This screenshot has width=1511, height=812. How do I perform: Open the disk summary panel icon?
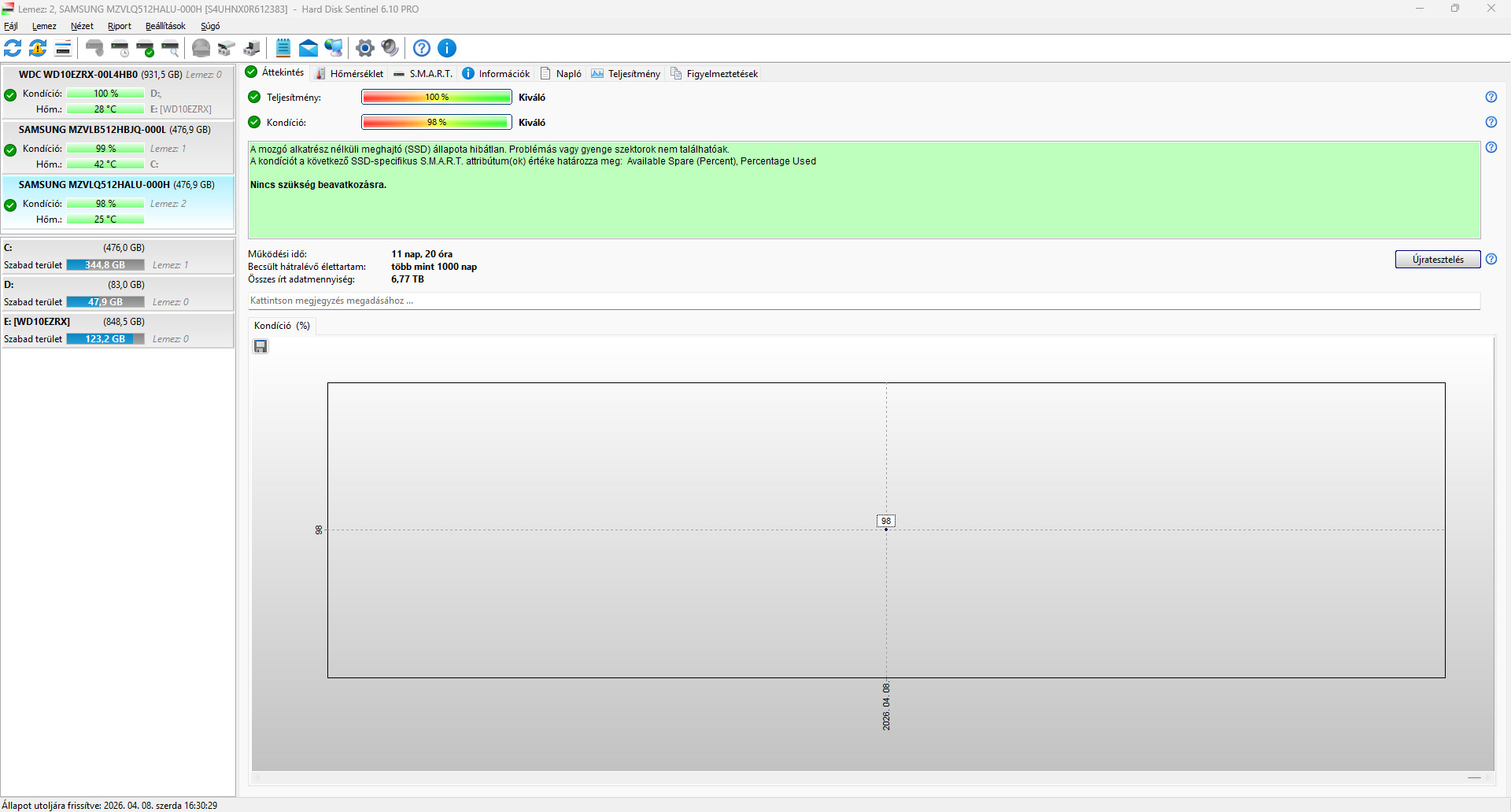pyautogui.click(x=63, y=48)
